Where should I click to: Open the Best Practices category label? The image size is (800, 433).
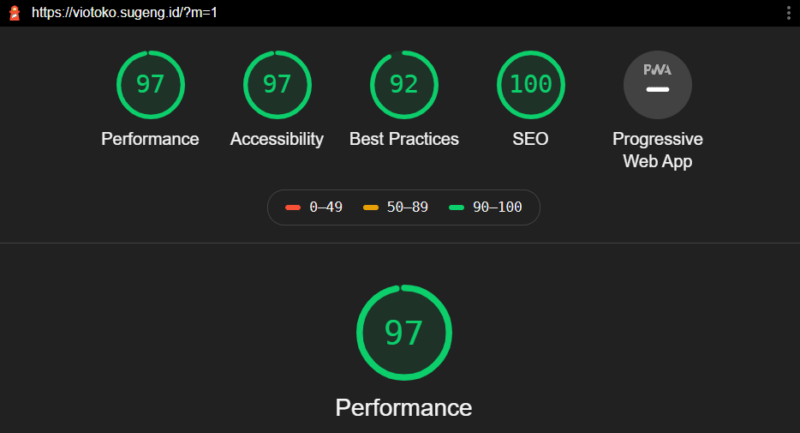404,139
